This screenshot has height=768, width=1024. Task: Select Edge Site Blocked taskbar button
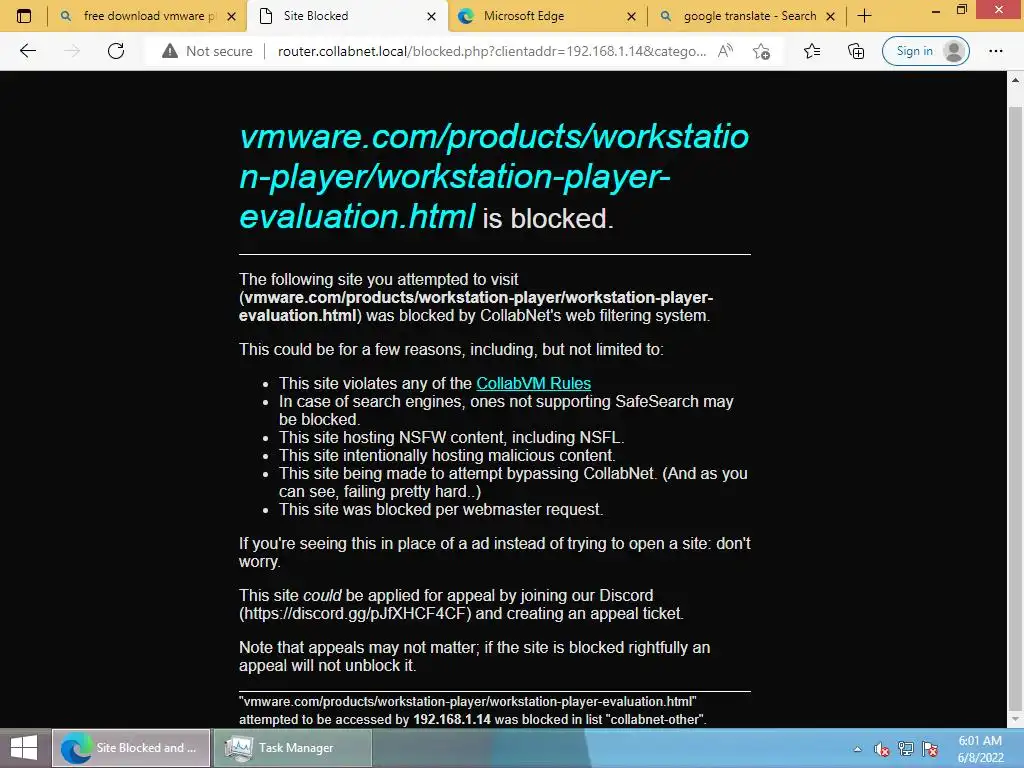pyautogui.click(x=131, y=748)
